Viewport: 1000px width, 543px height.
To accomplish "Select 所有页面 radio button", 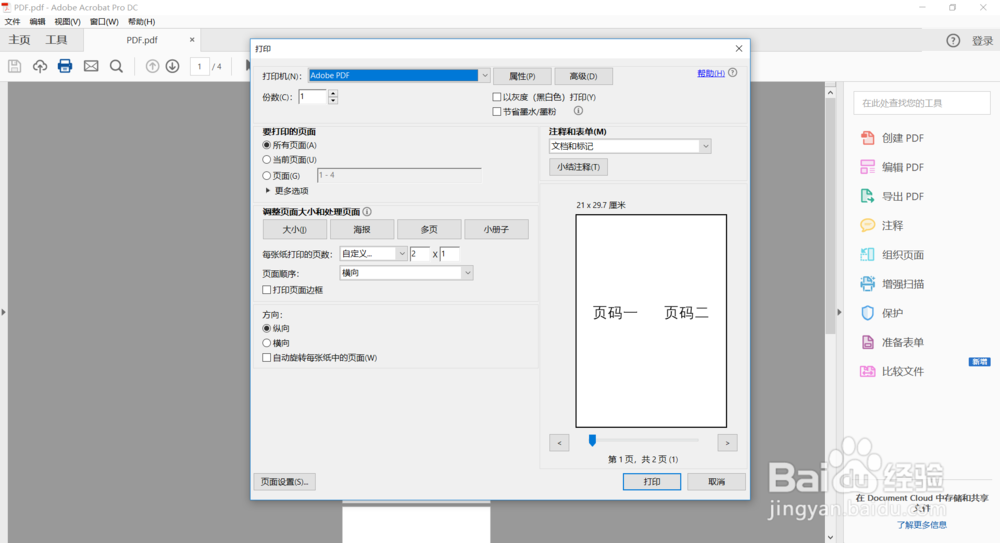I will click(x=267, y=145).
